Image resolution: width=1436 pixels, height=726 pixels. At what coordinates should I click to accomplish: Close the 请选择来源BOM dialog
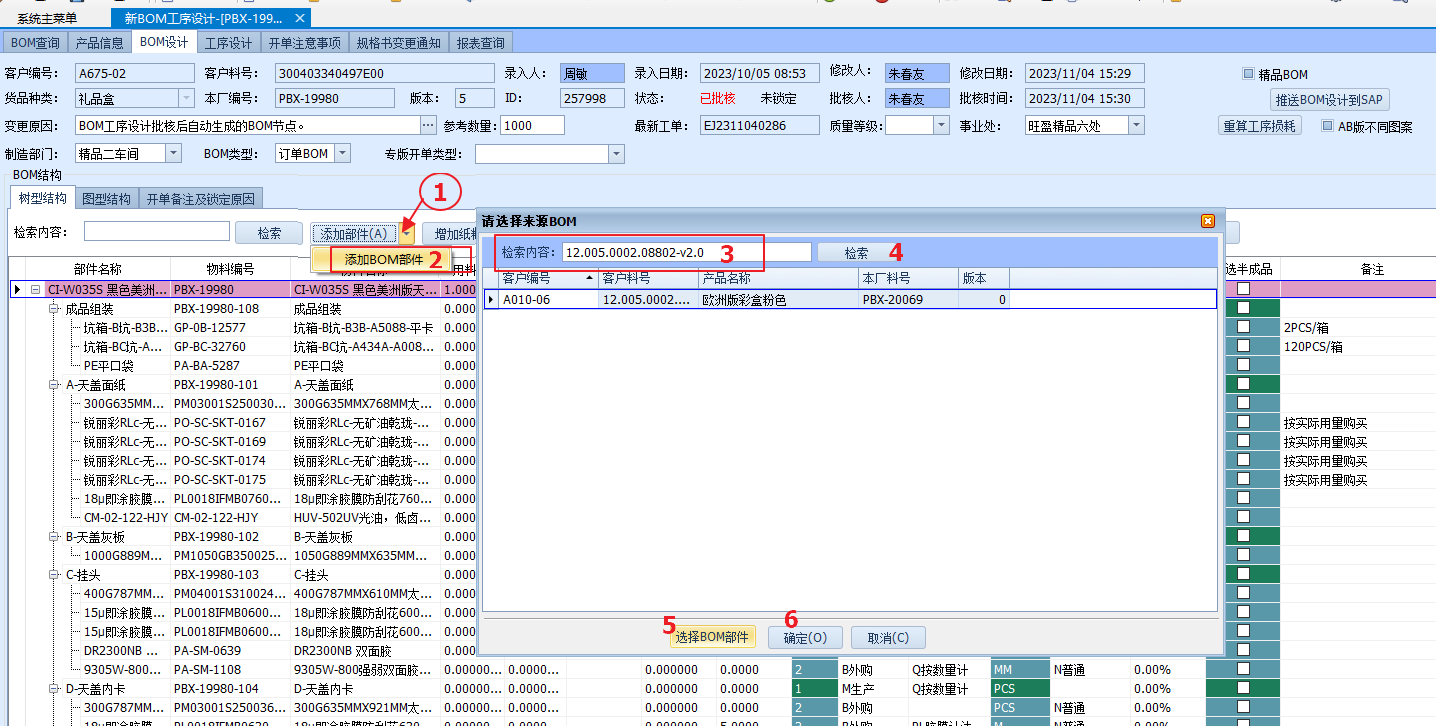[x=1207, y=221]
